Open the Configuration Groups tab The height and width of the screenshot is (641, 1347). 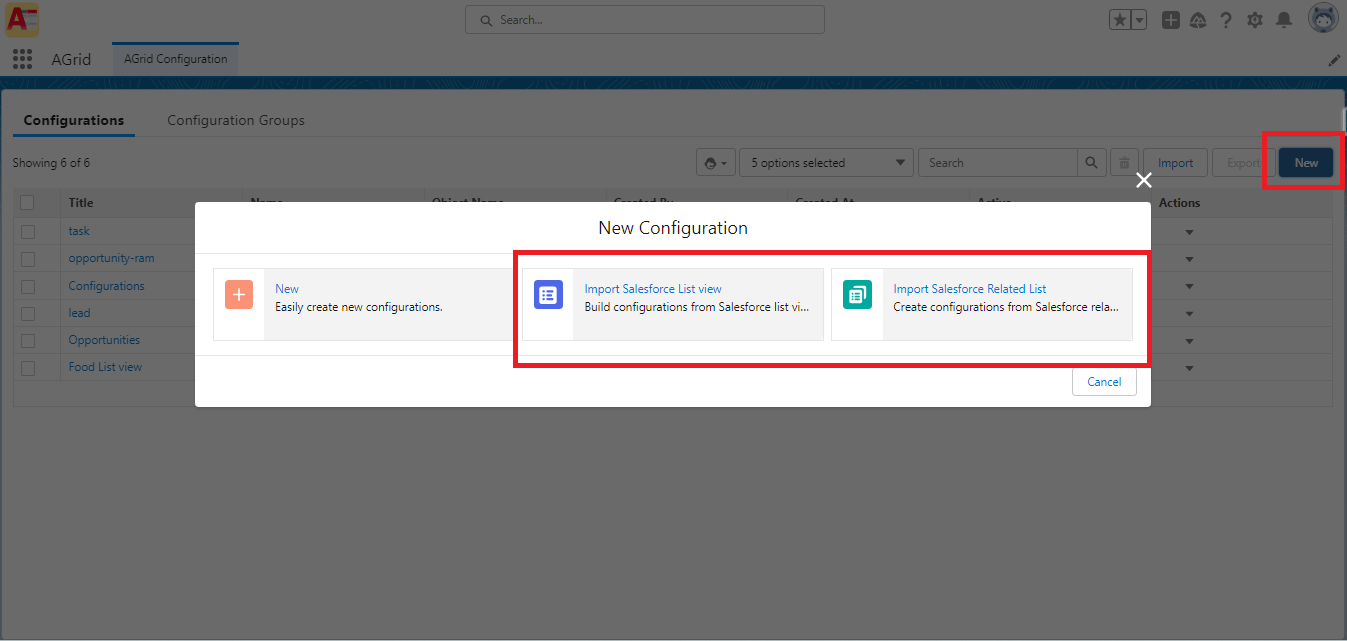pos(236,120)
